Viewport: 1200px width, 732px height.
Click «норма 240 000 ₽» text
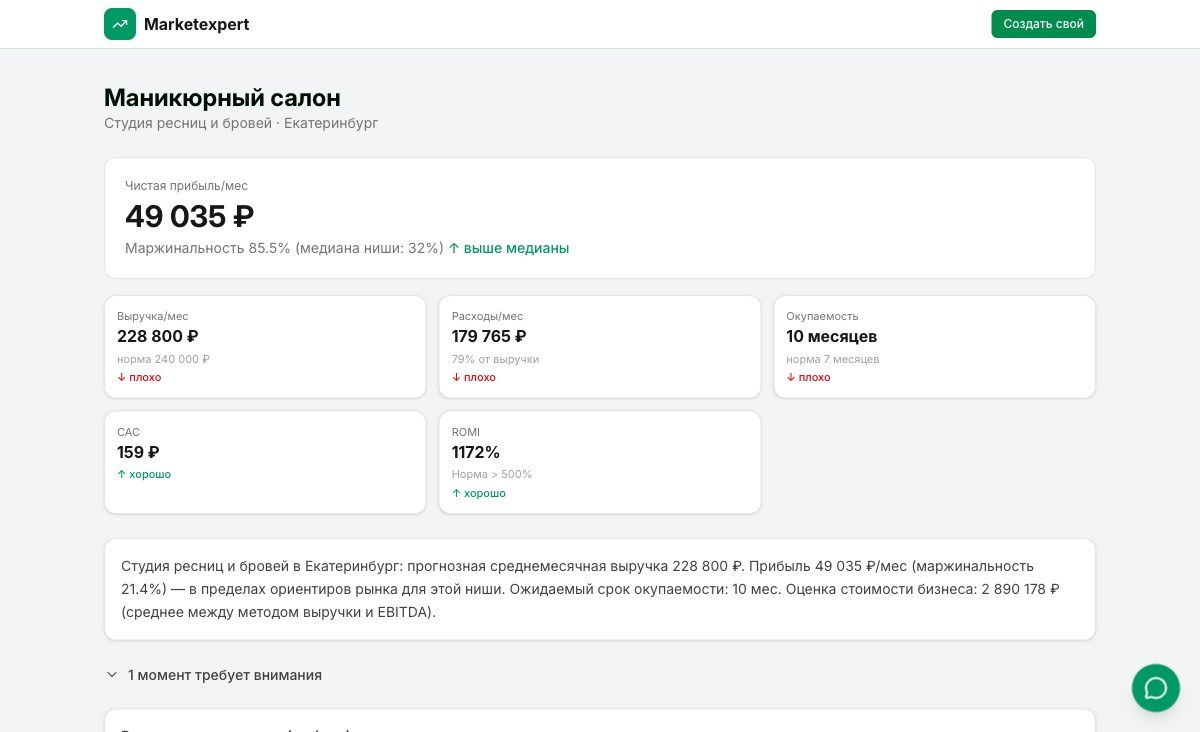pos(163,359)
